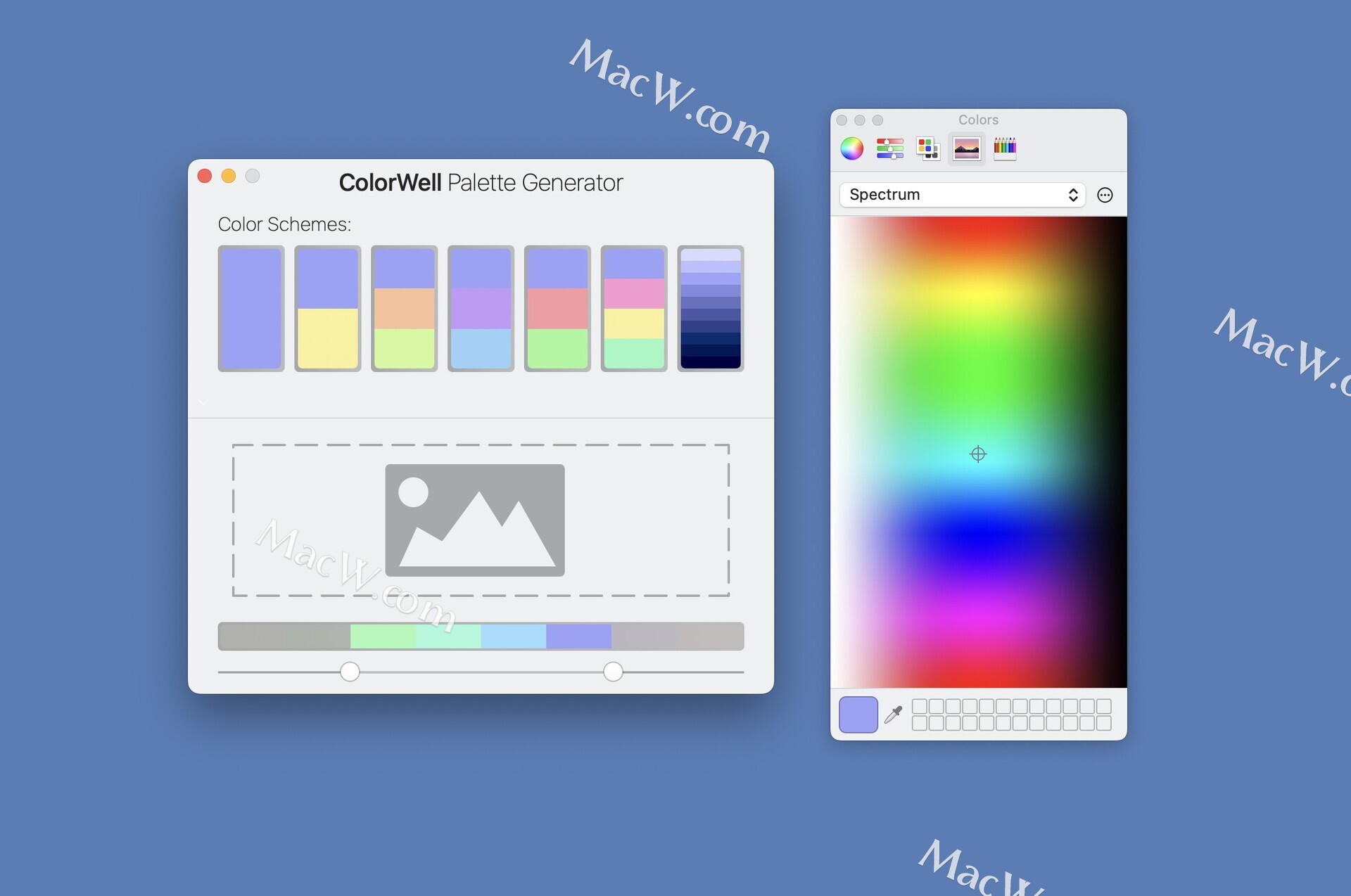
Task: Select the purple, peach, lime scheme
Action: (x=405, y=308)
